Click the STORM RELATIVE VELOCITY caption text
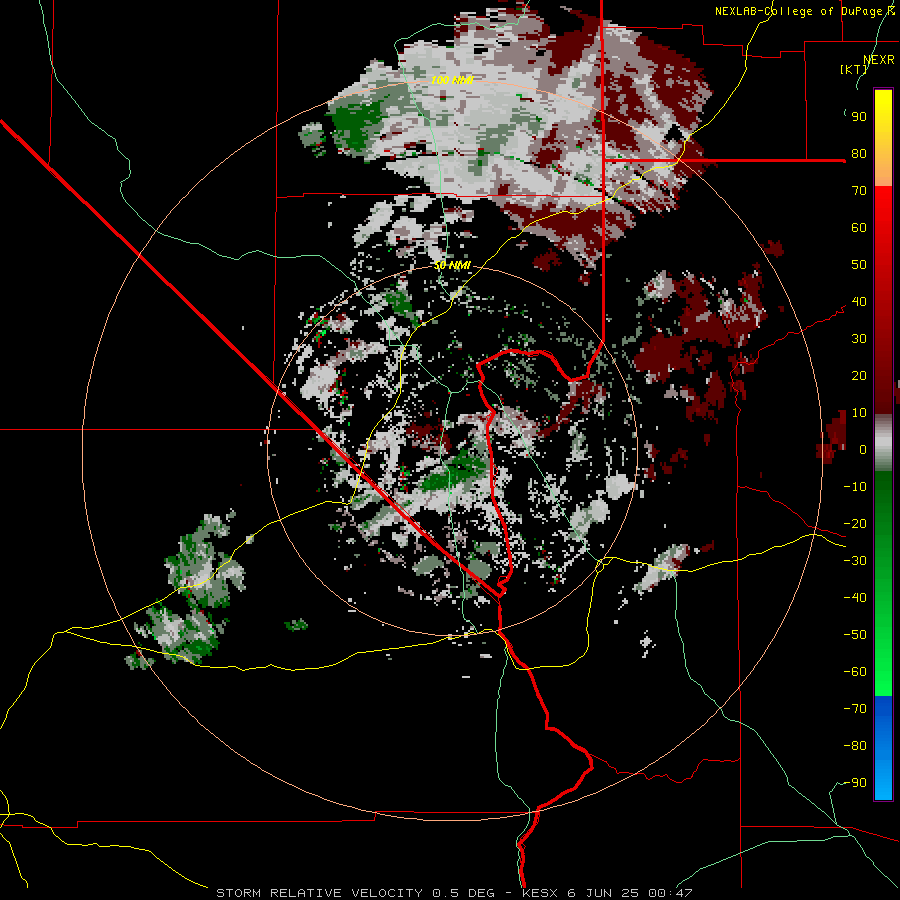Viewport: 900px width, 900px height. (x=320, y=893)
